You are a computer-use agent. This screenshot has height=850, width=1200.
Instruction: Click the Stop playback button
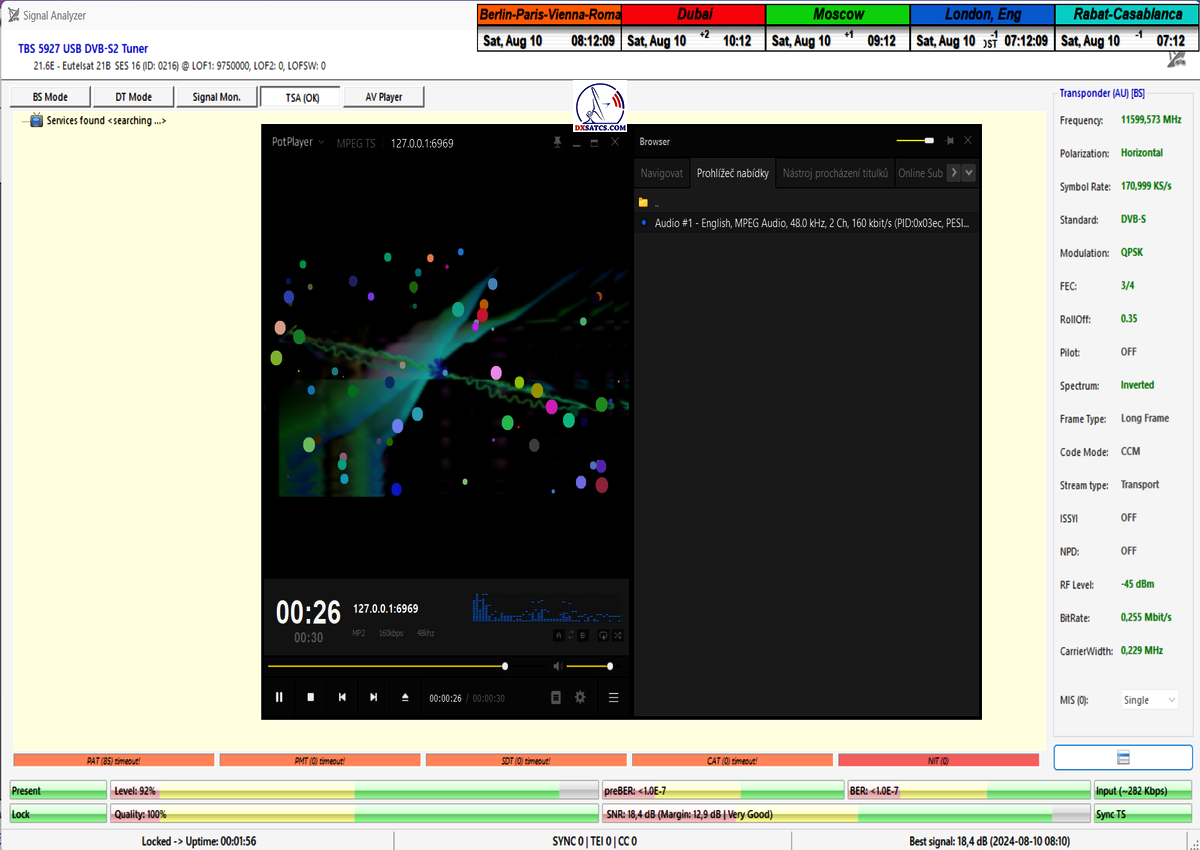tap(310, 697)
